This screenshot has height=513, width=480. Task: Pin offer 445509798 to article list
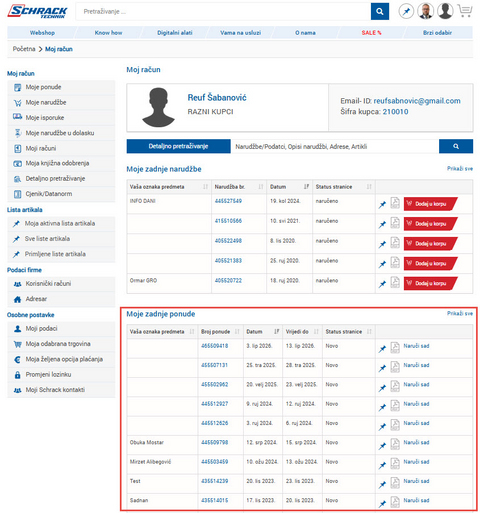pyautogui.click(x=382, y=446)
